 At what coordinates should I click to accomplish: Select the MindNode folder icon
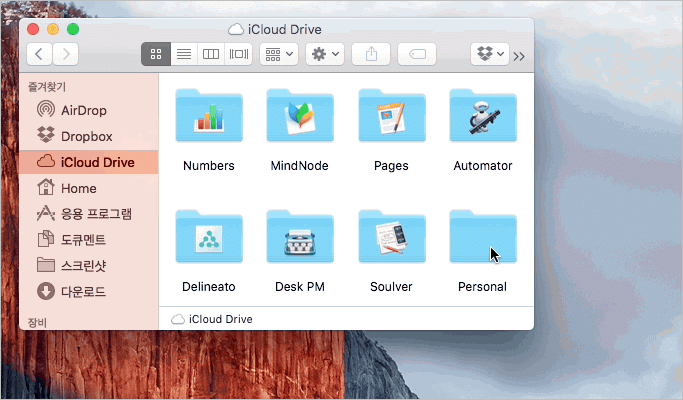pos(300,116)
